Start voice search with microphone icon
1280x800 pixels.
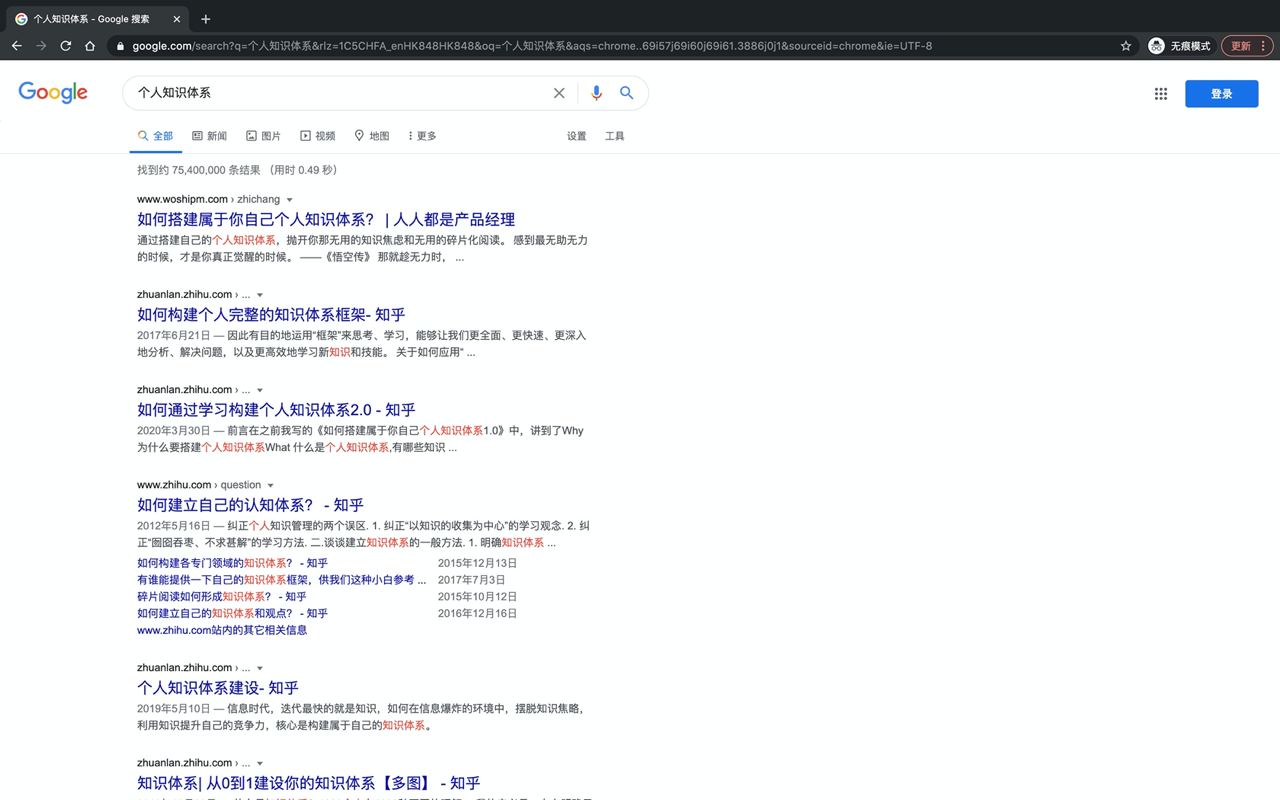(596, 93)
